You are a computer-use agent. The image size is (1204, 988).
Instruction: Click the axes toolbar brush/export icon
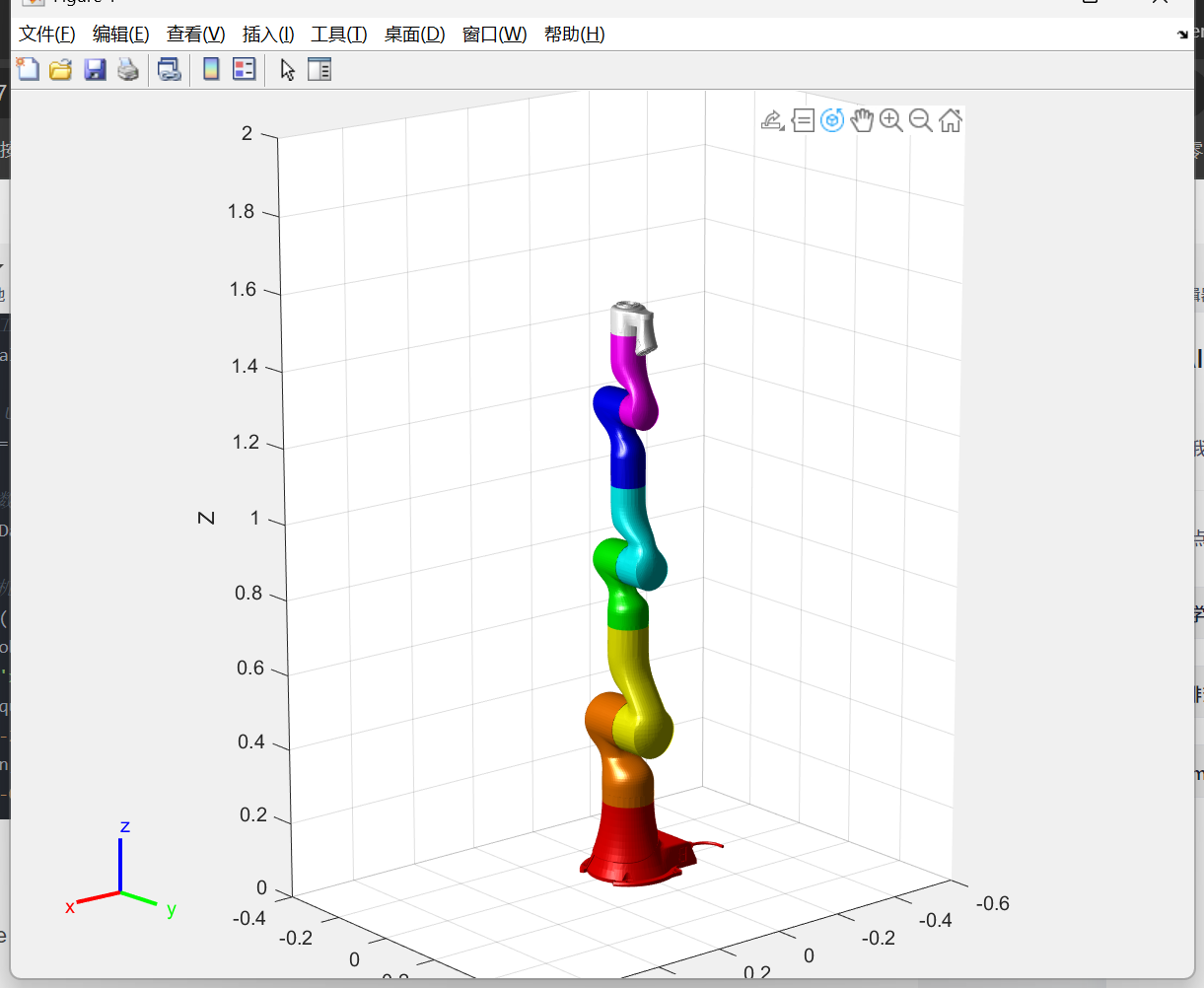pos(773,120)
